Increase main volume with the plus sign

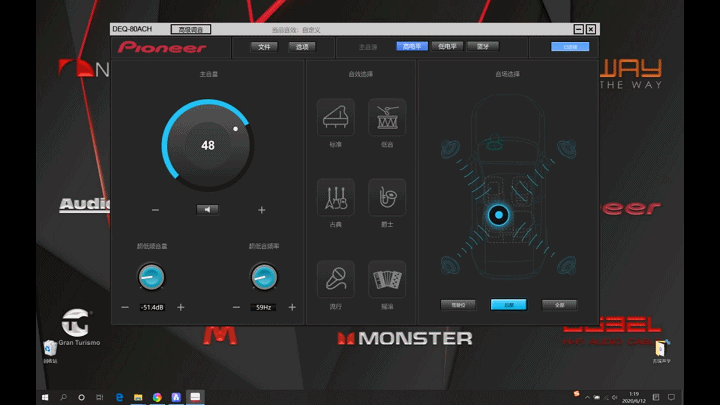(262, 210)
